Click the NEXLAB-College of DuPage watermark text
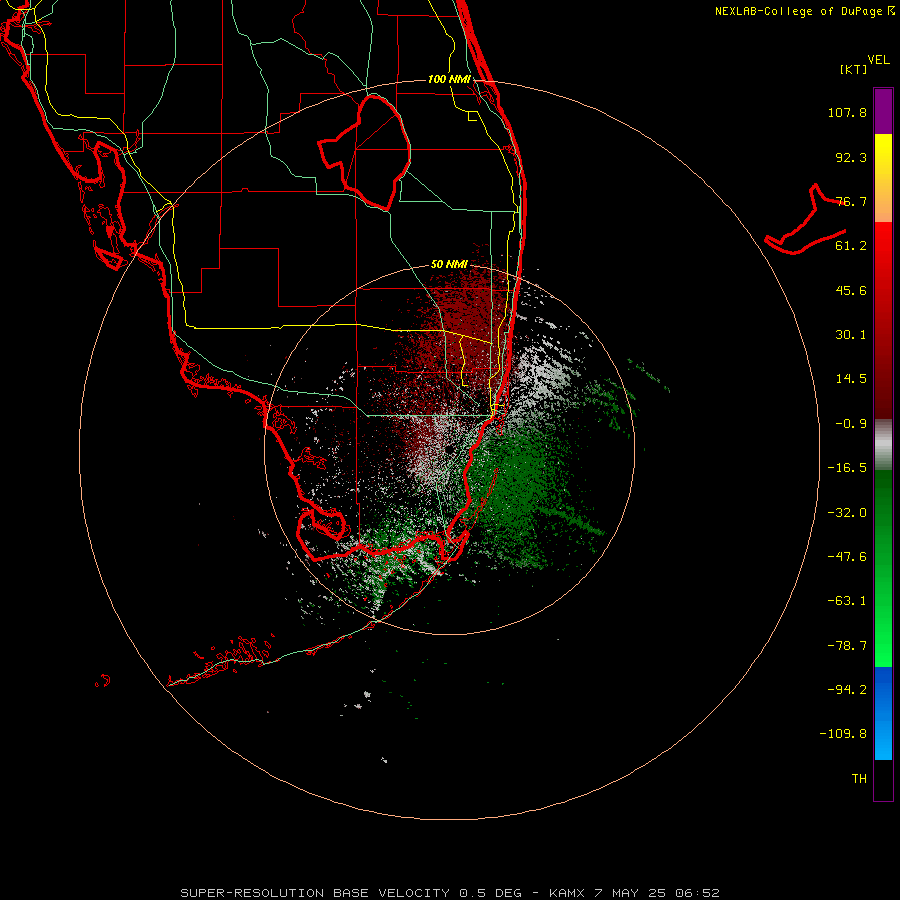This screenshot has width=900, height=900. click(x=804, y=11)
